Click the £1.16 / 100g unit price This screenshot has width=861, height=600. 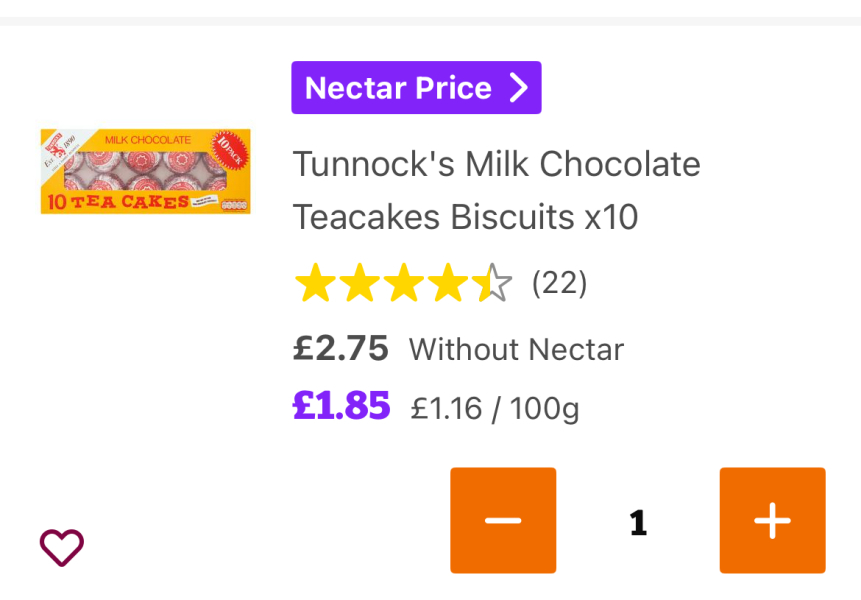click(495, 408)
